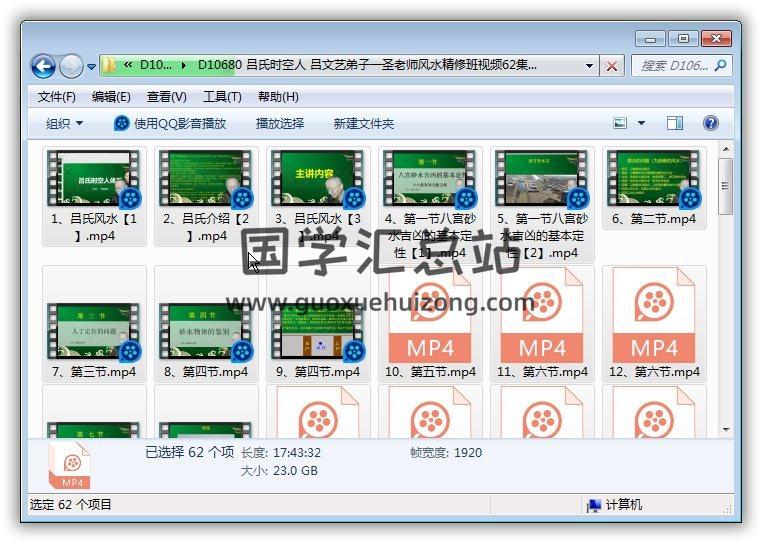
Task: Select the 7、第三节.mp4 video thumbnail
Action: 94,332
